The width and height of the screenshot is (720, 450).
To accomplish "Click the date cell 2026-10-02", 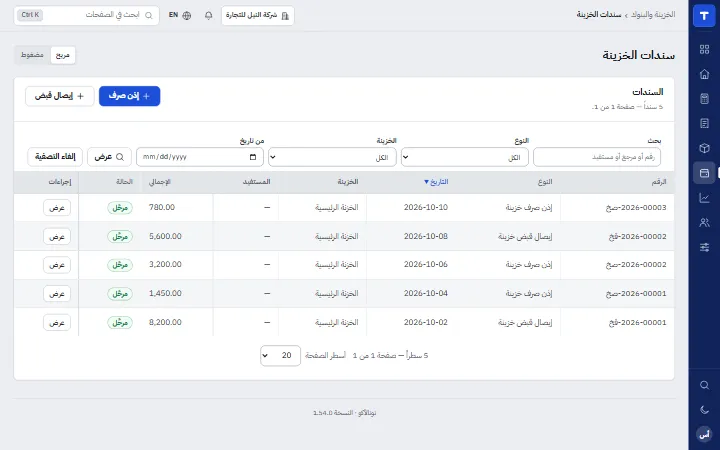I will pos(426,322).
